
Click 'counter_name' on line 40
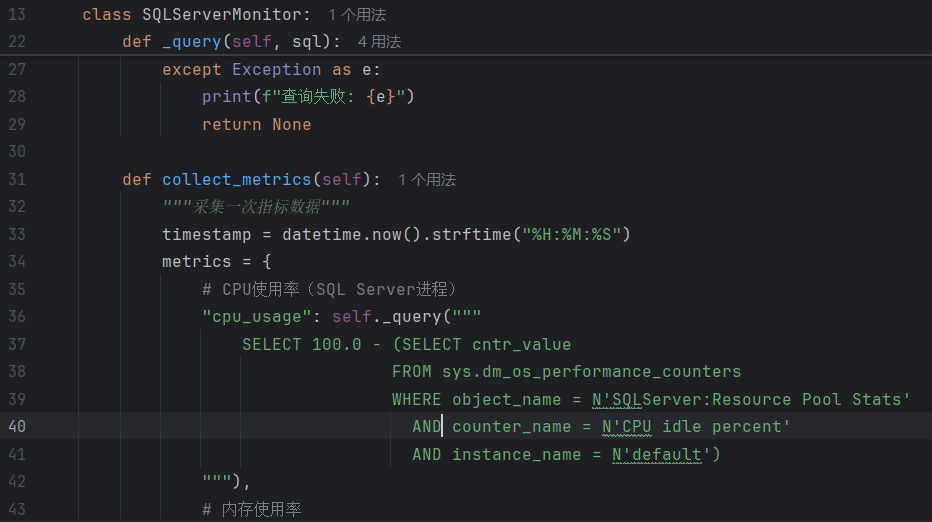point(511,426)
